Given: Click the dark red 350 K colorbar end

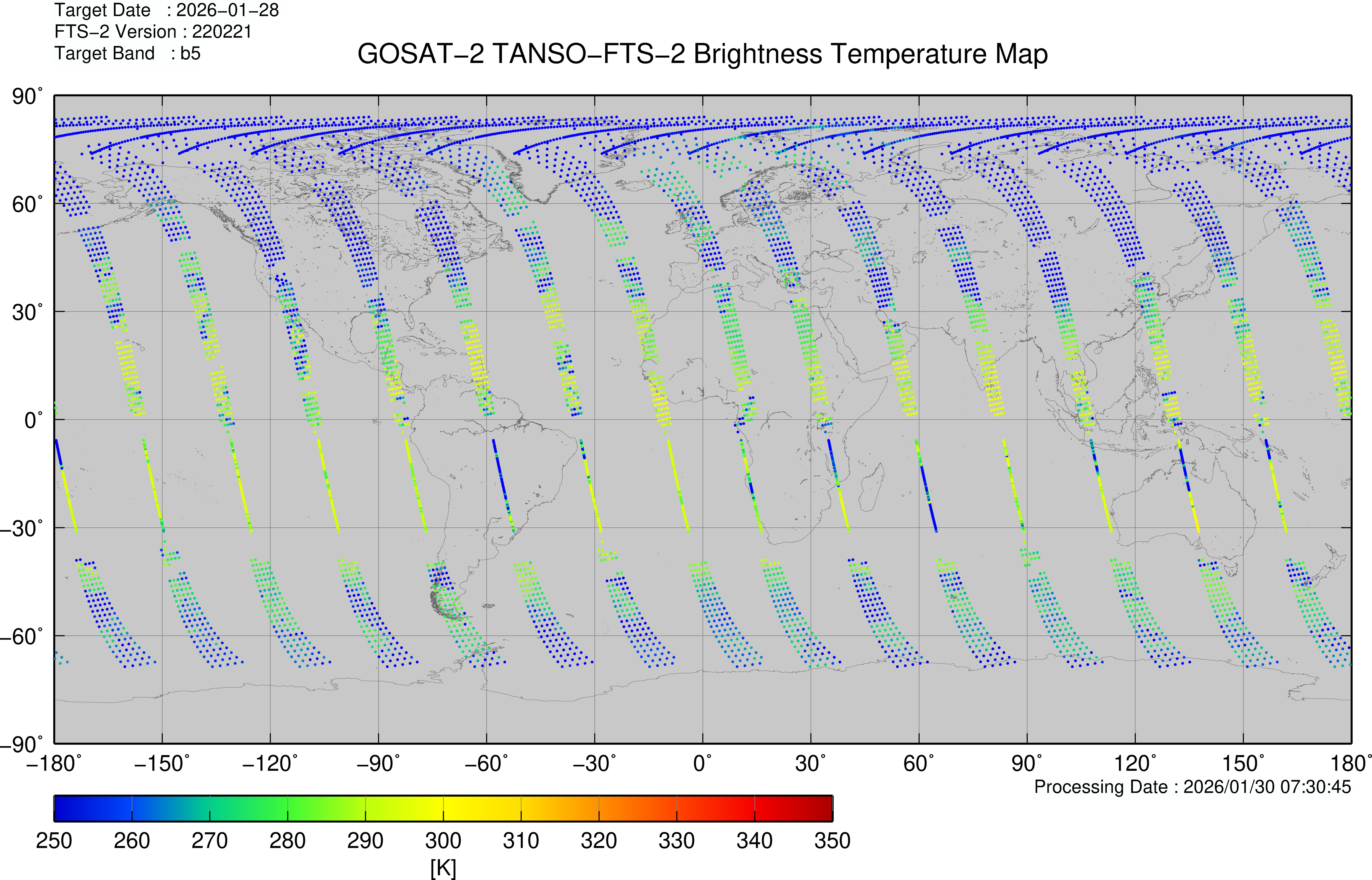Looking at the screenshot, I should (x=825, y=808).
